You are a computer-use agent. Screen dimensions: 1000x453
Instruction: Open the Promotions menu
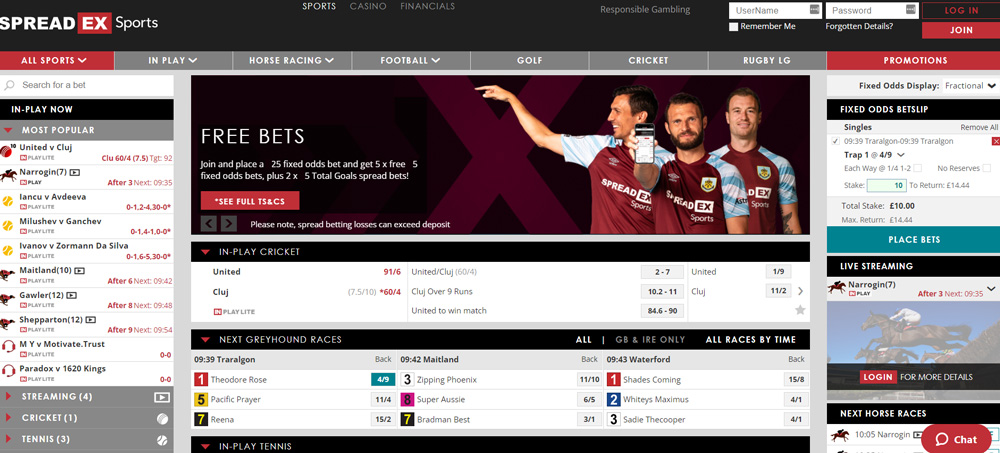913,61
